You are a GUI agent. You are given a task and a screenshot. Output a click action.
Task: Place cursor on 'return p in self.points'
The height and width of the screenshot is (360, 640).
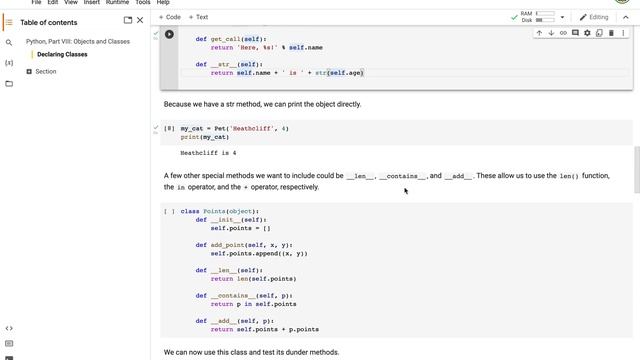coord(253,304)
